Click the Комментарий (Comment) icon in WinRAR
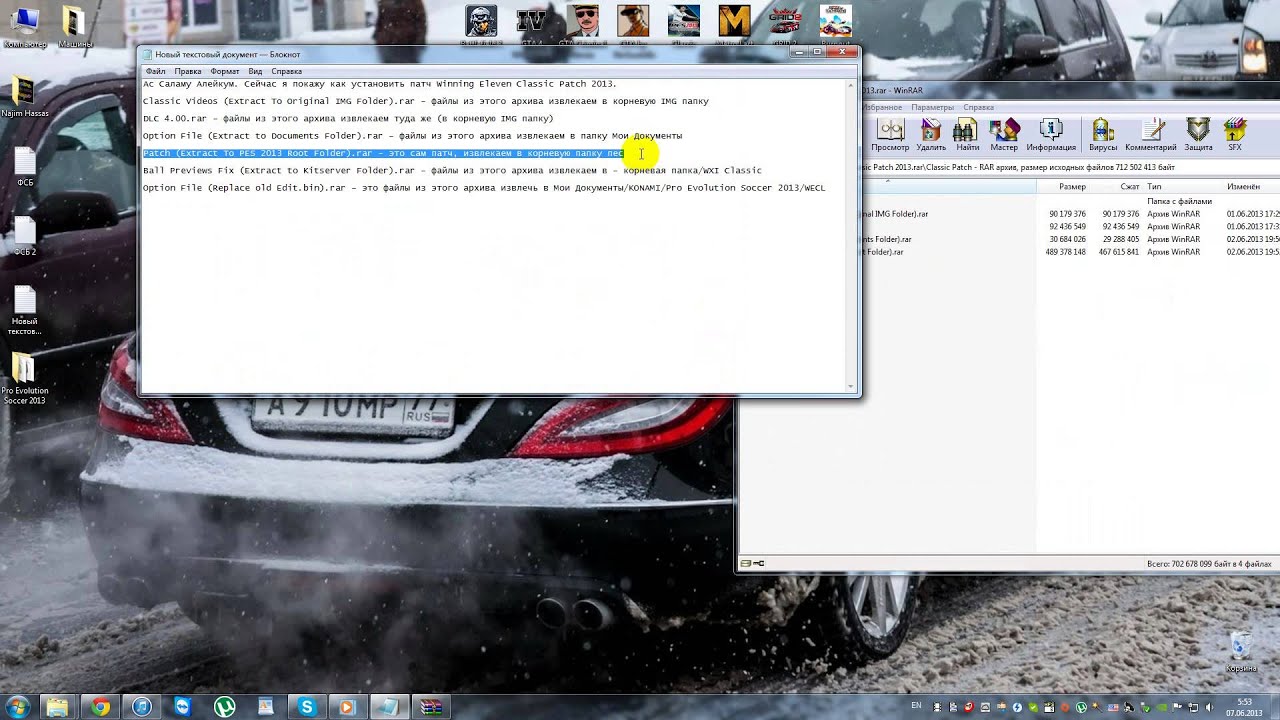 (x=1151, y=134)
